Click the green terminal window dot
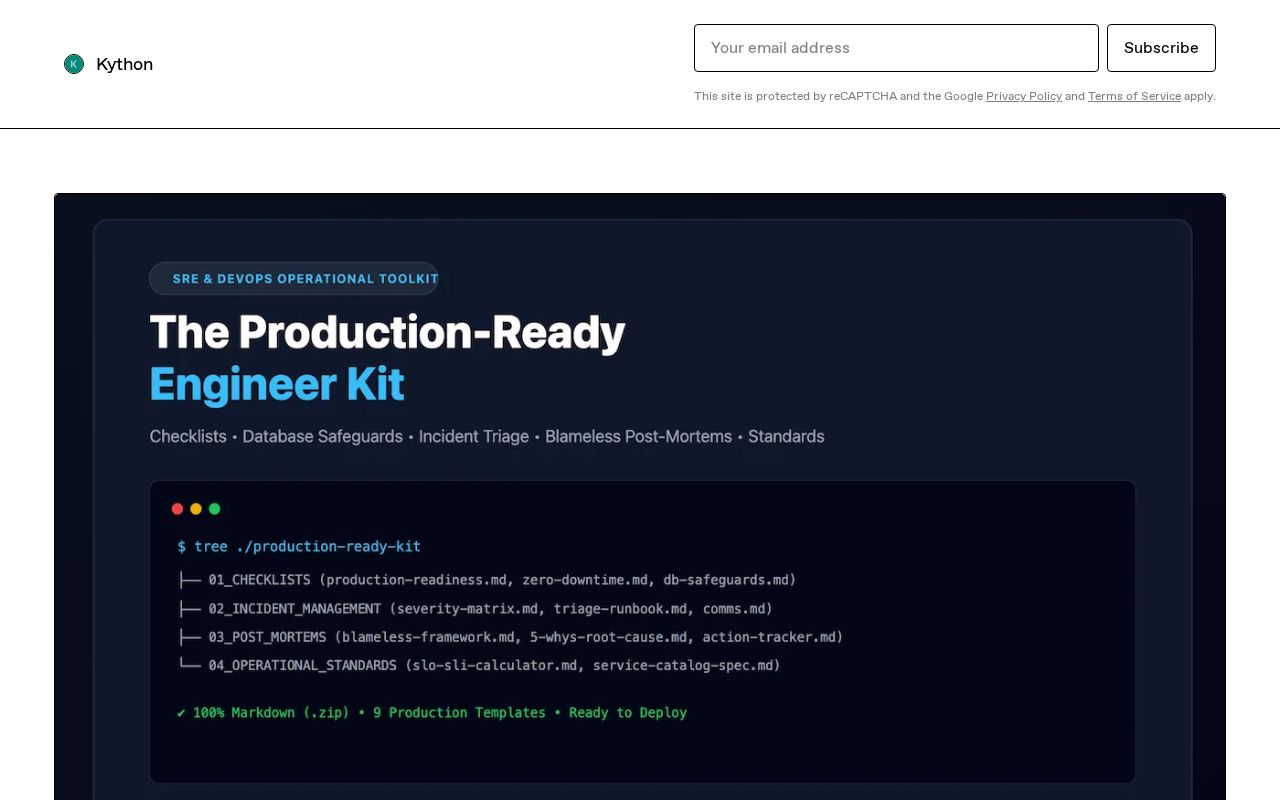The image size is (1280, 800). click(214, 509)
